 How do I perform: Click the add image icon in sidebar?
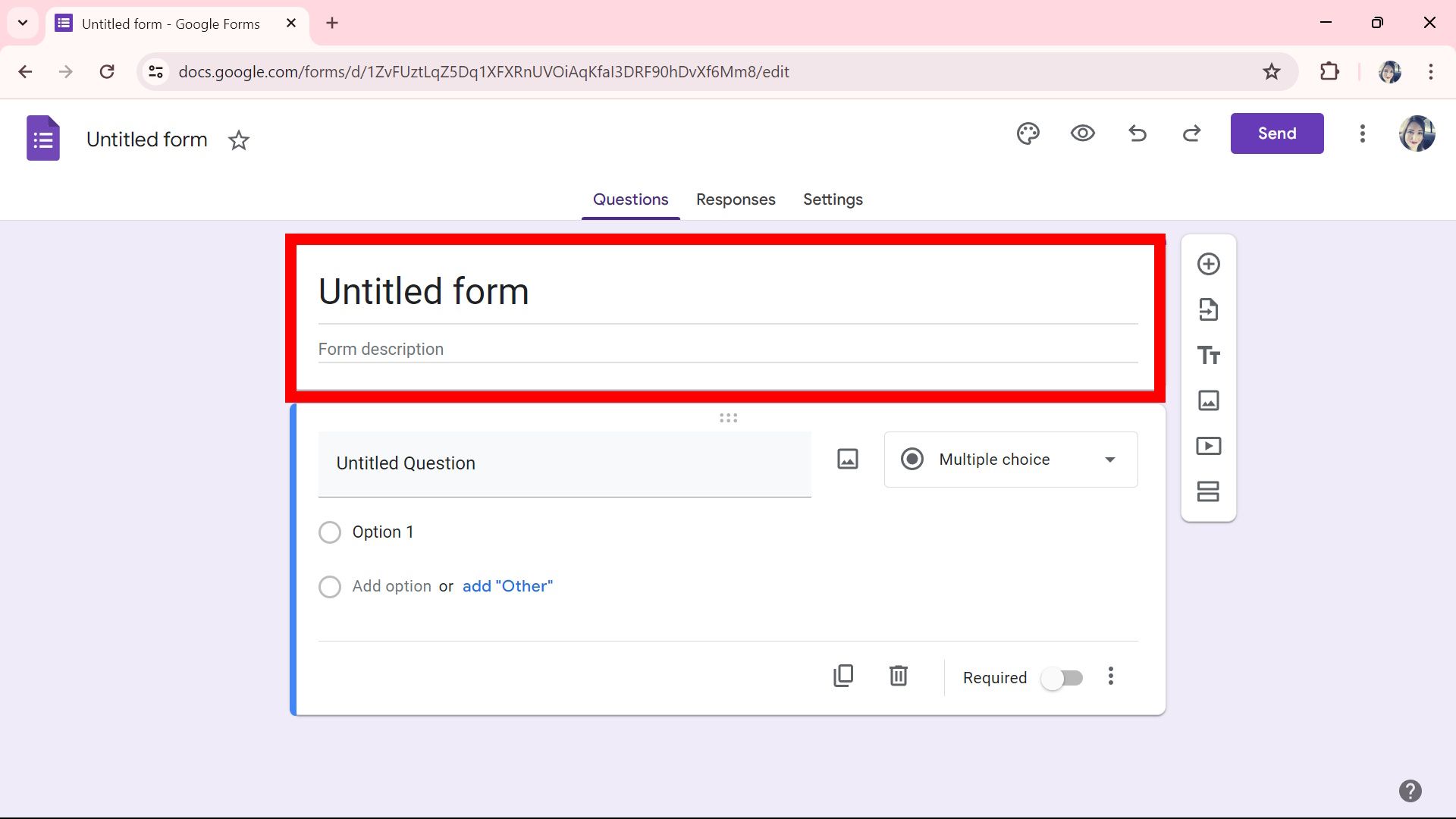1208,400
